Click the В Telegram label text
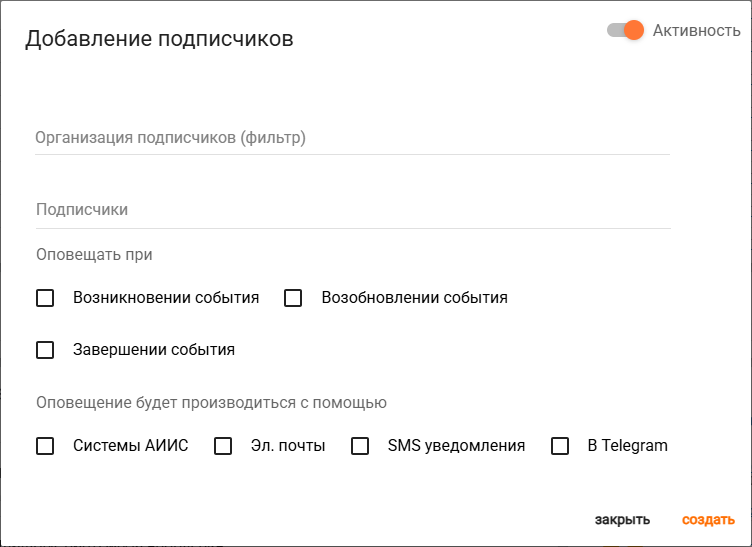 point(627,446)
